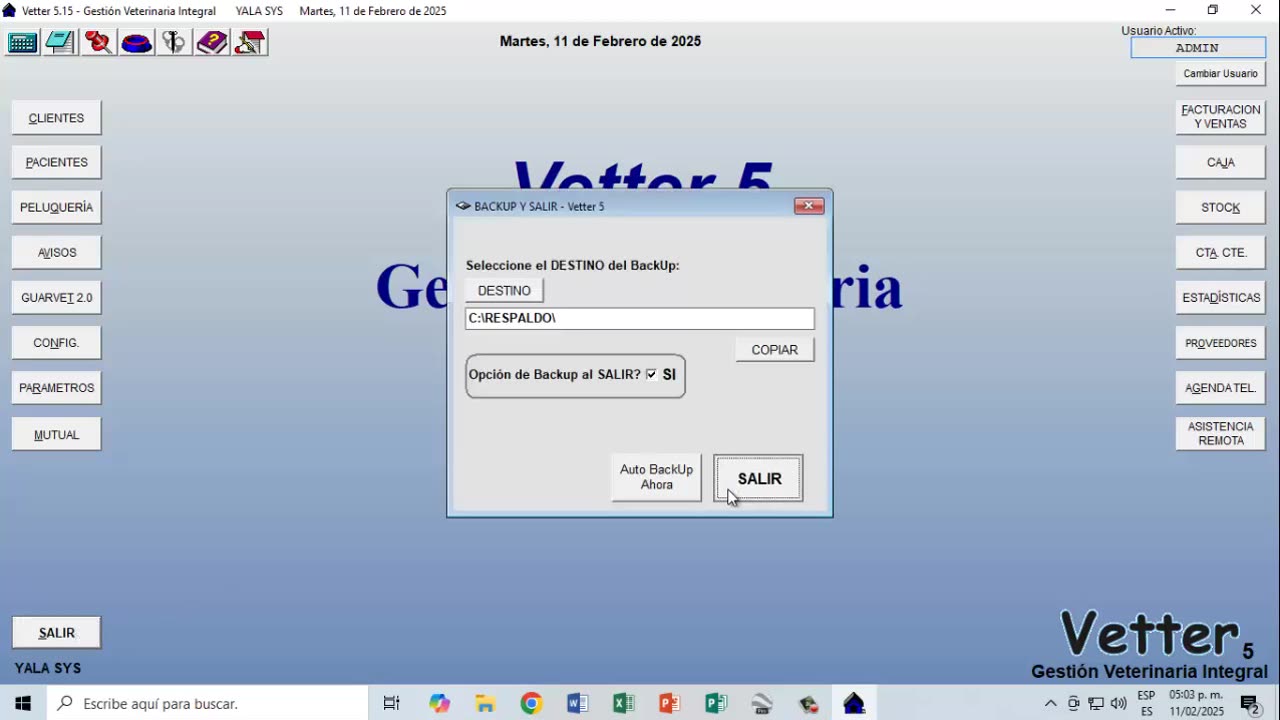Image resolution: width=1280 pixels, height=720 pixels.
Task: Click the Vetter house taskbar icon
Action: [x=854, y=704]
